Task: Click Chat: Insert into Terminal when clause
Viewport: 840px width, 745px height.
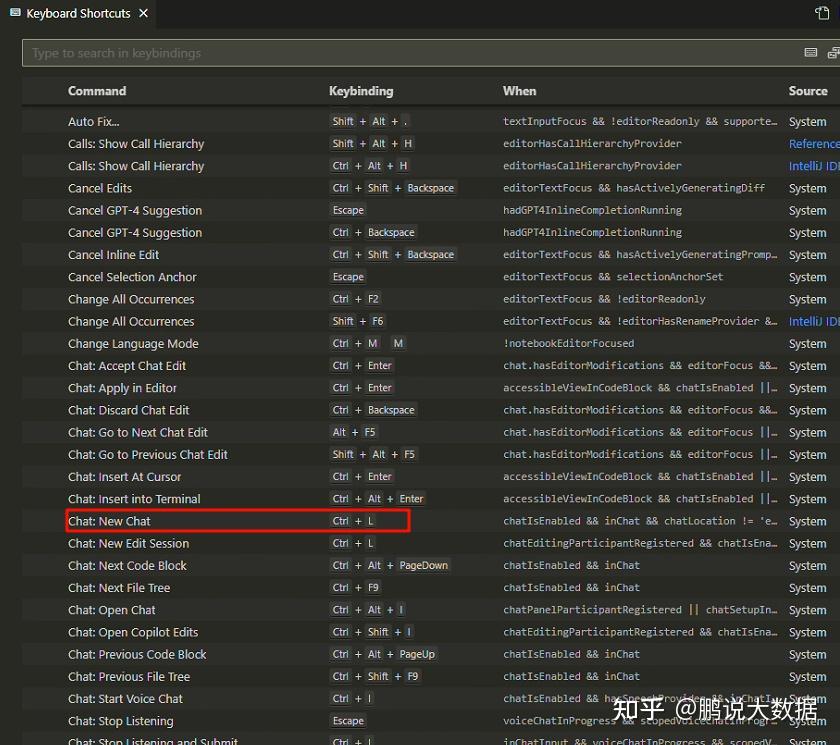Action: coord(640,499)
